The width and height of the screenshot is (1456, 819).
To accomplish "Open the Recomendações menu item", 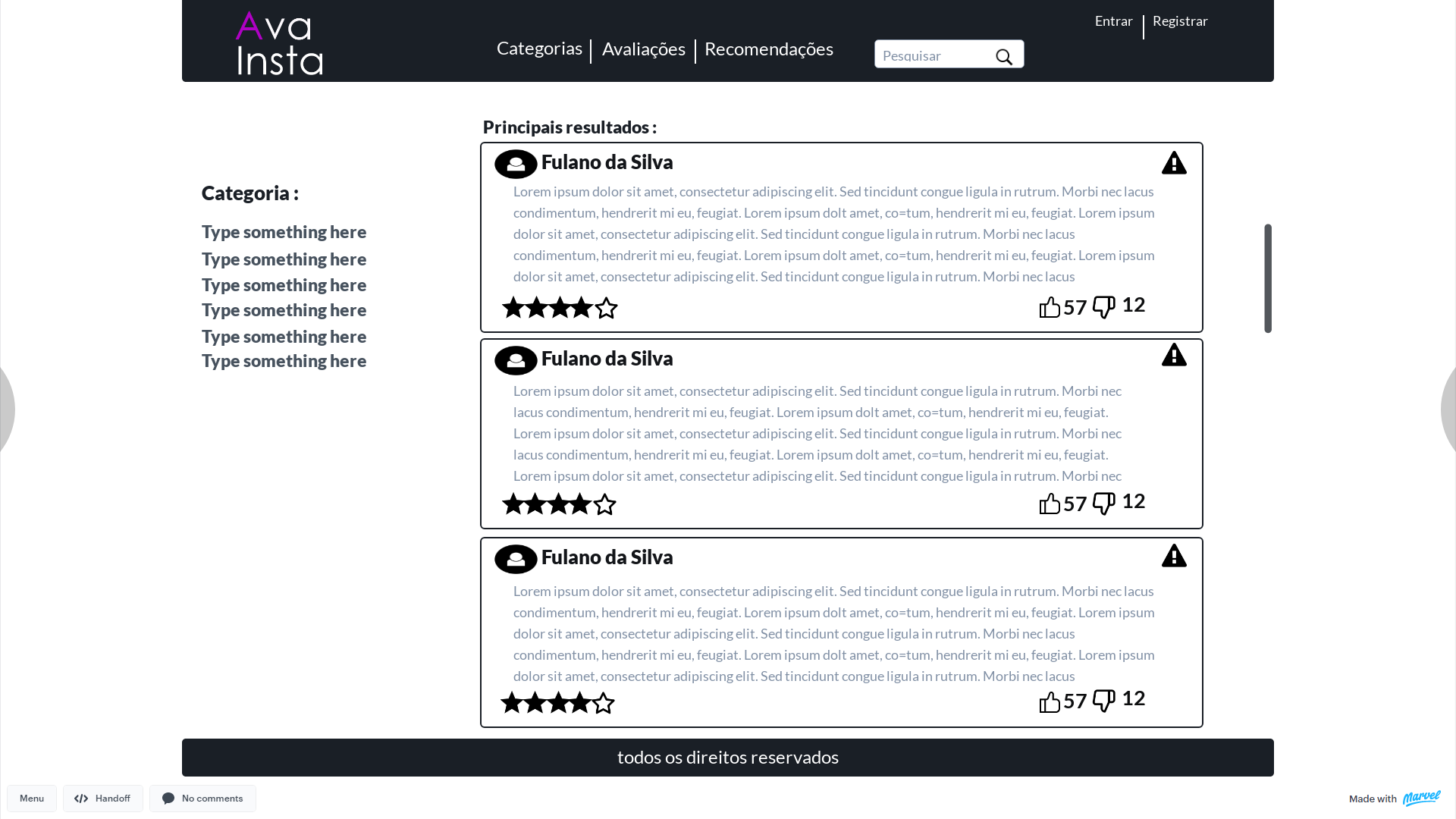I will tap(768, 49).
